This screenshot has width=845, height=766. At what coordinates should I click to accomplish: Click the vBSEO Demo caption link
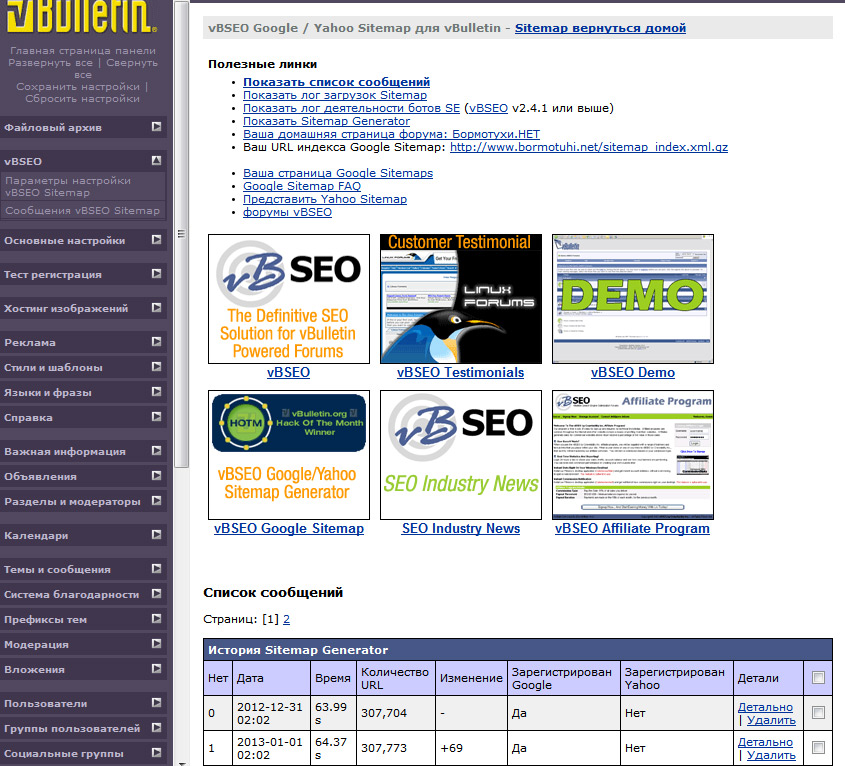633,372
